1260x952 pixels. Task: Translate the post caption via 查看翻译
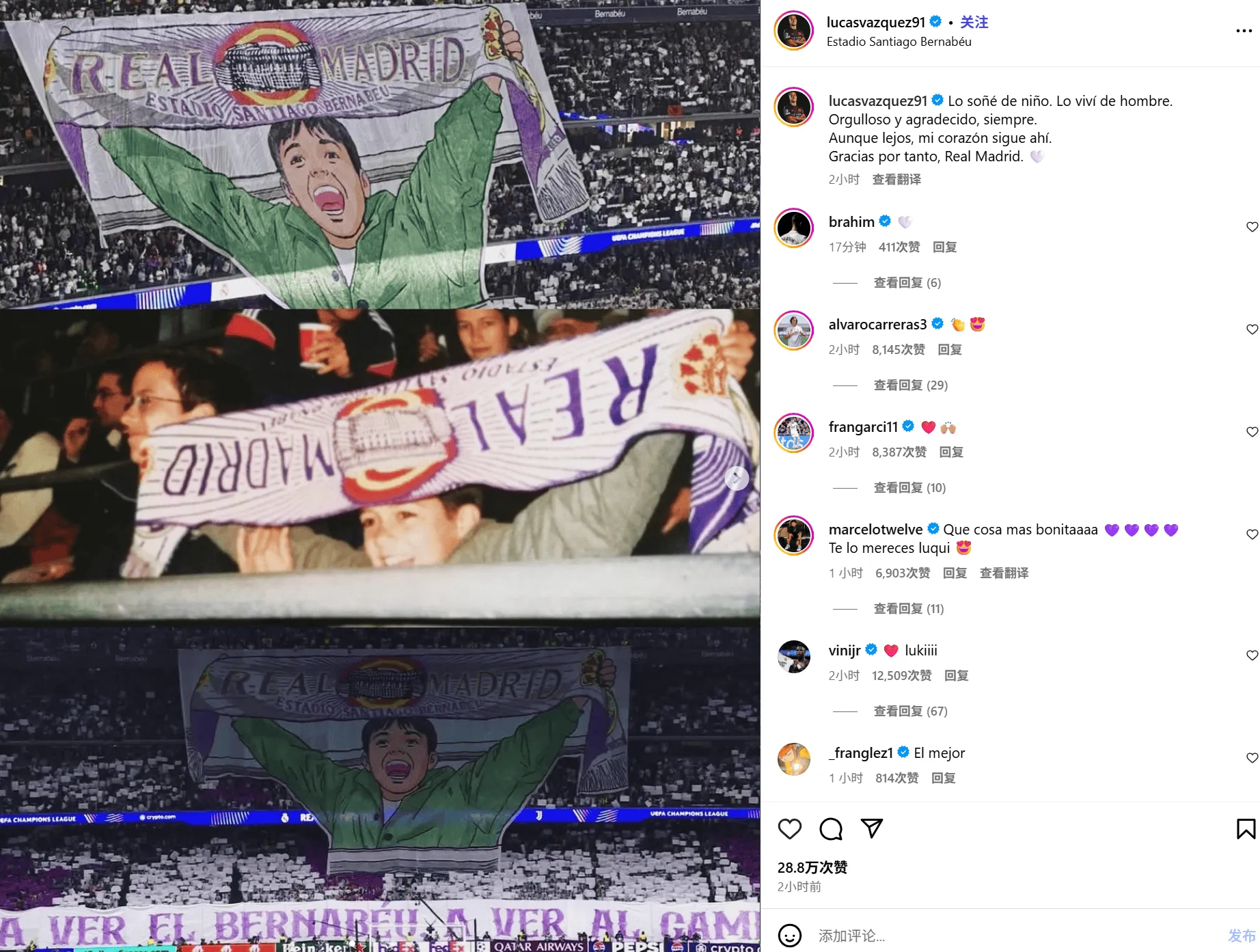[x=896, y=180]
